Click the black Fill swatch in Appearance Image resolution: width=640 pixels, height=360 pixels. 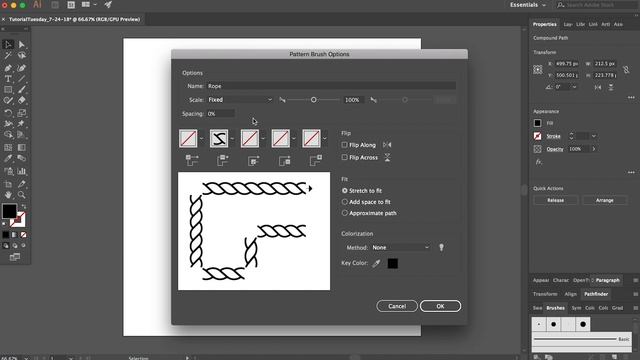tap(538, 123)
